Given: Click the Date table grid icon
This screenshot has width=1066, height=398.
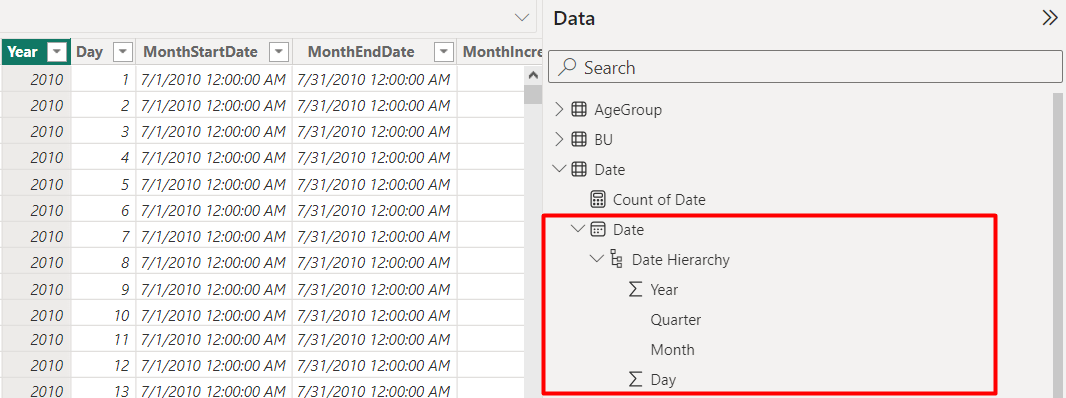Looking at the screenshot, I should click(x=579, y=169).
